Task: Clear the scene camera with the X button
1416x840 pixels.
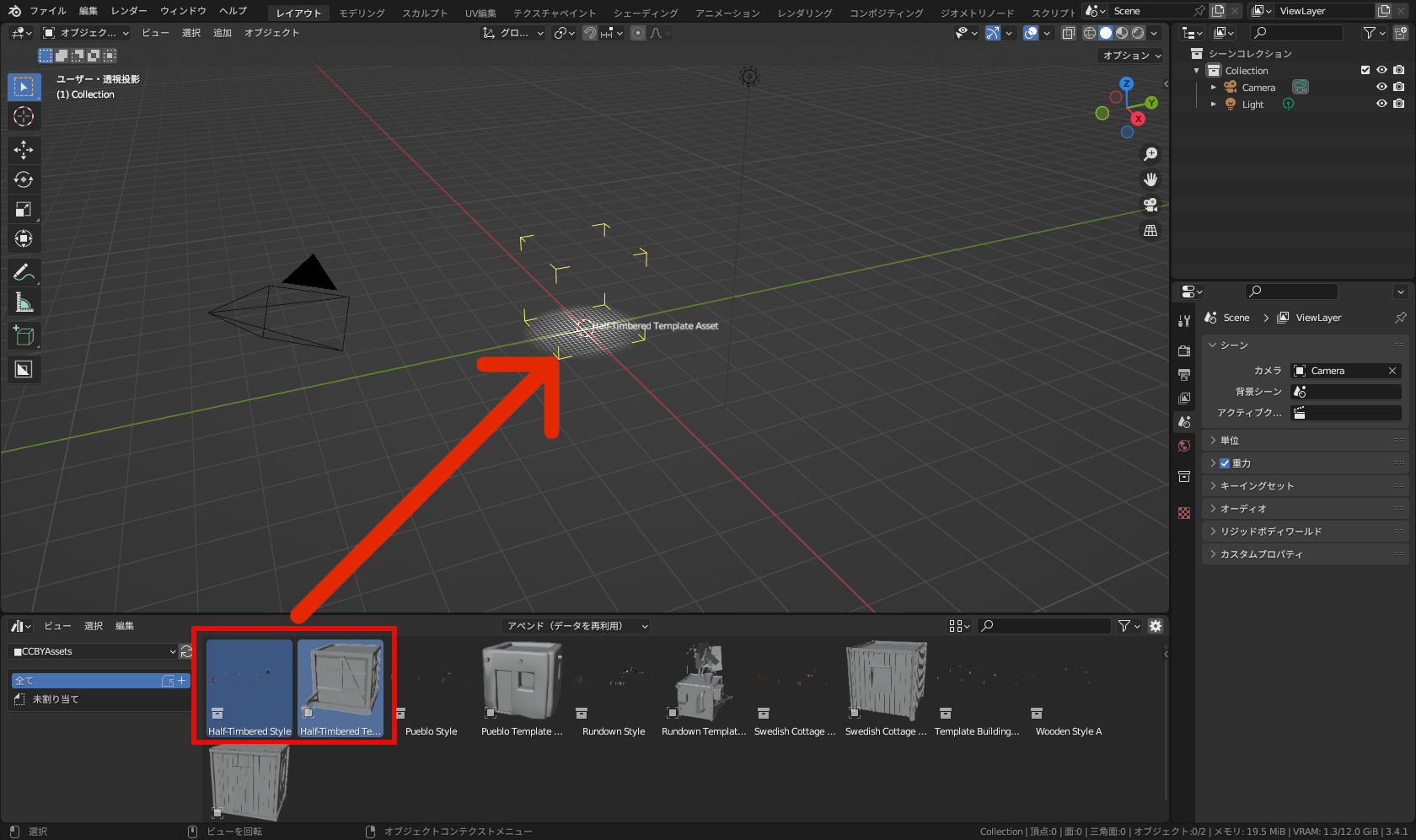Action: 1392,371
